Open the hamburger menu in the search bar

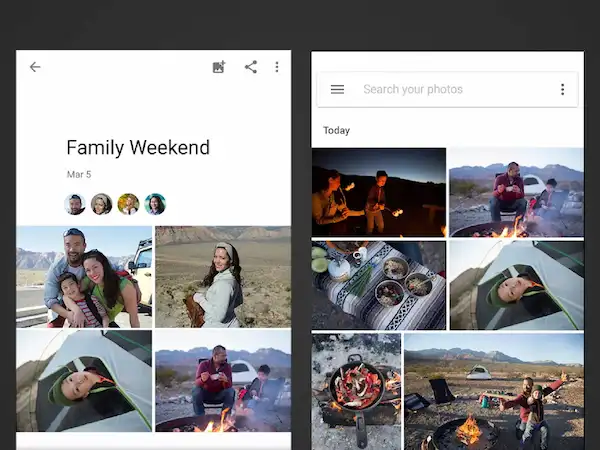[x=337, y=89]
